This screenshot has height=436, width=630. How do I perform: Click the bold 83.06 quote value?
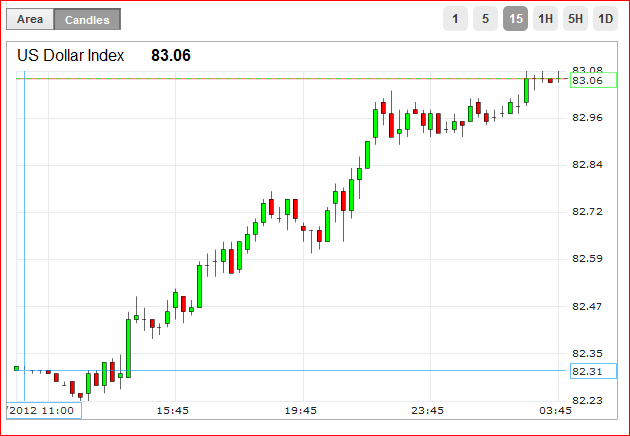tap(171, 55)
